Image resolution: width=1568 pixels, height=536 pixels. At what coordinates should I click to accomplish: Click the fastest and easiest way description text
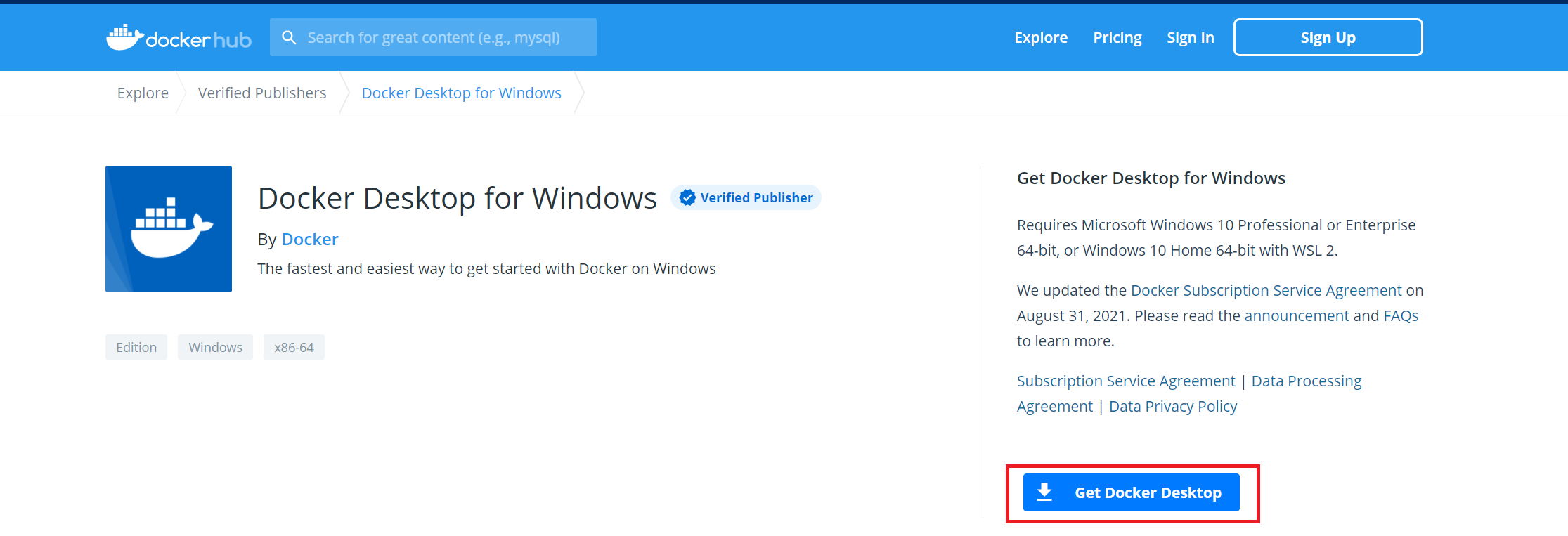pyautogui.click(x=486, y=269)
